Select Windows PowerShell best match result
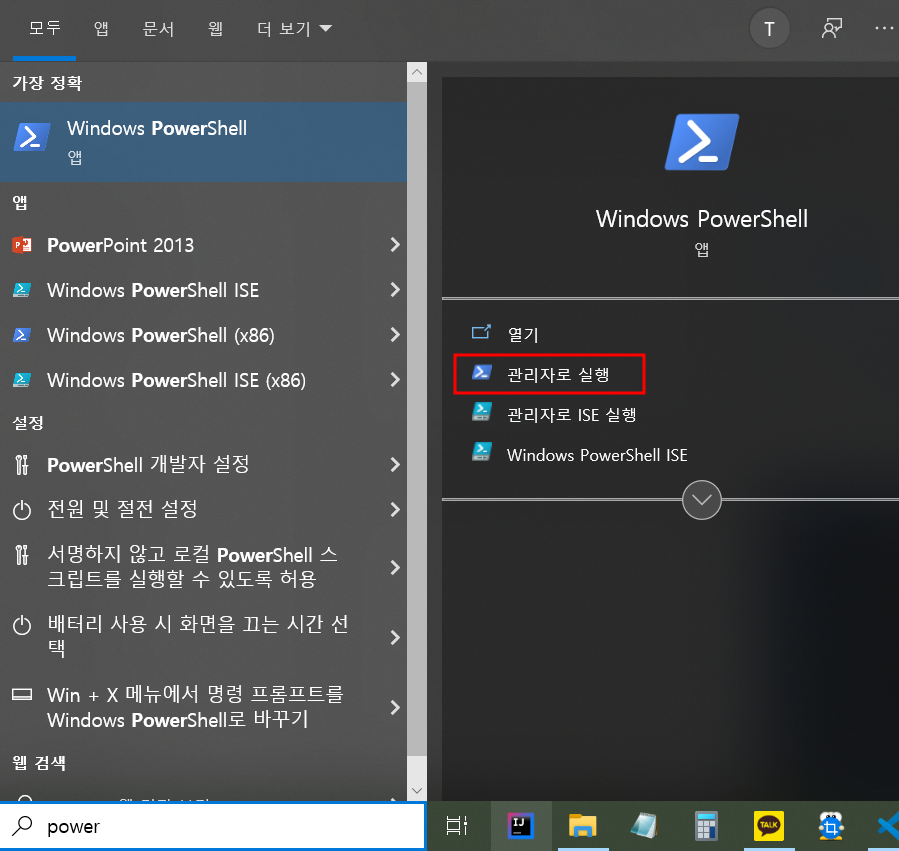 tap(204, 142)
